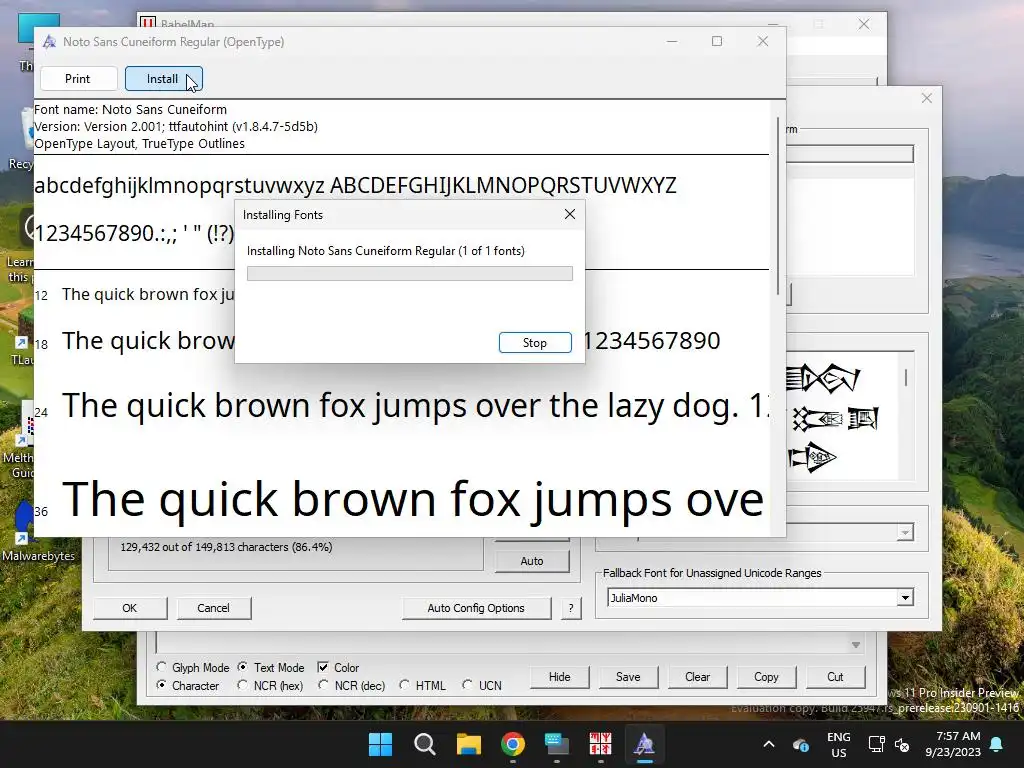Click Cancel in the font options dialog
1024x768 pixels.
pos(214,608)
